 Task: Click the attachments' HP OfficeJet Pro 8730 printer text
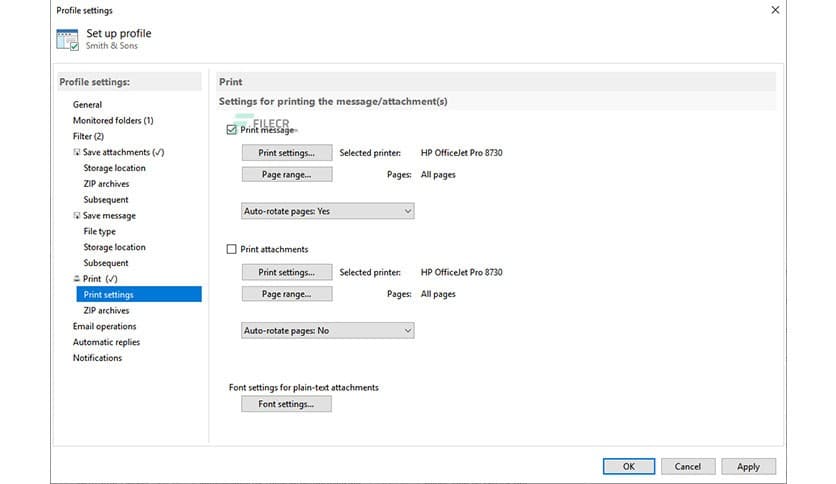[462, 272]
